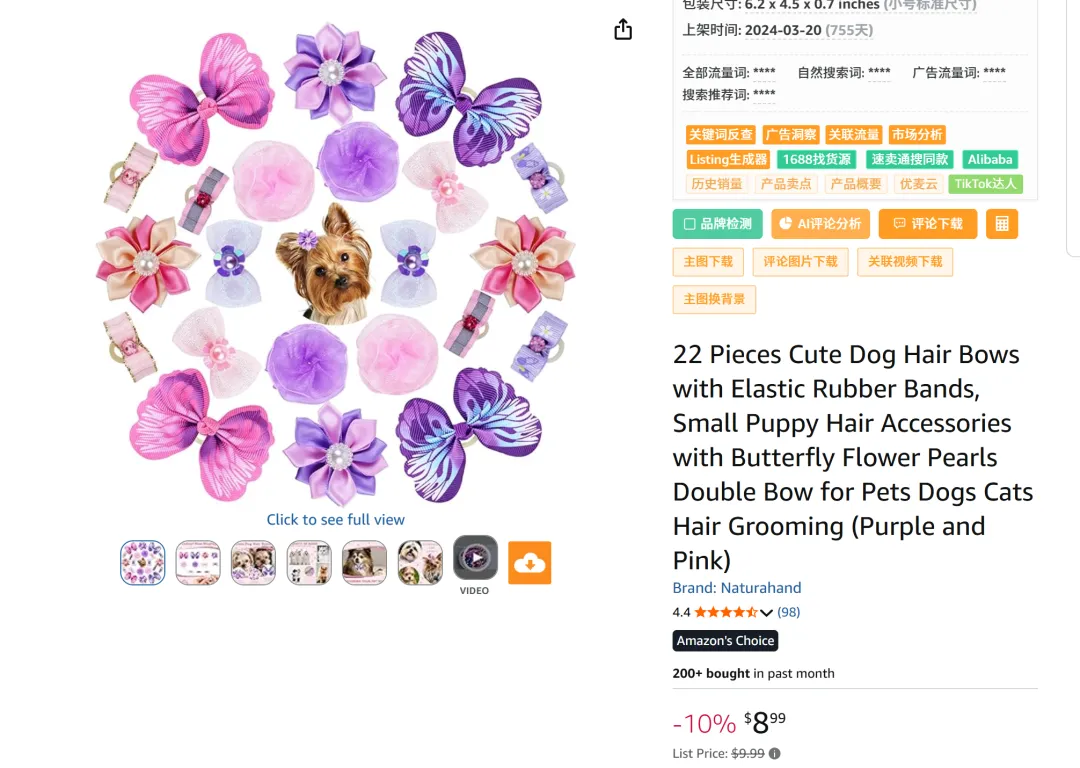The width and height of the screenshot is (1080, 768).
Task: Select the 关键词反查 tag
Action: point(720,135)
